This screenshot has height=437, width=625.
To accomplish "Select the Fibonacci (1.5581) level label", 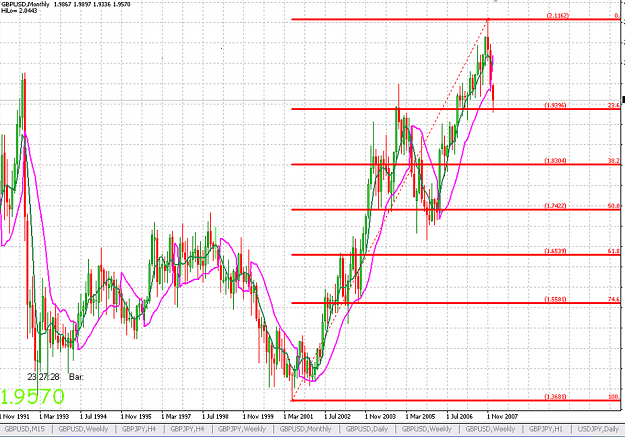I will click(x=555, y=299).
